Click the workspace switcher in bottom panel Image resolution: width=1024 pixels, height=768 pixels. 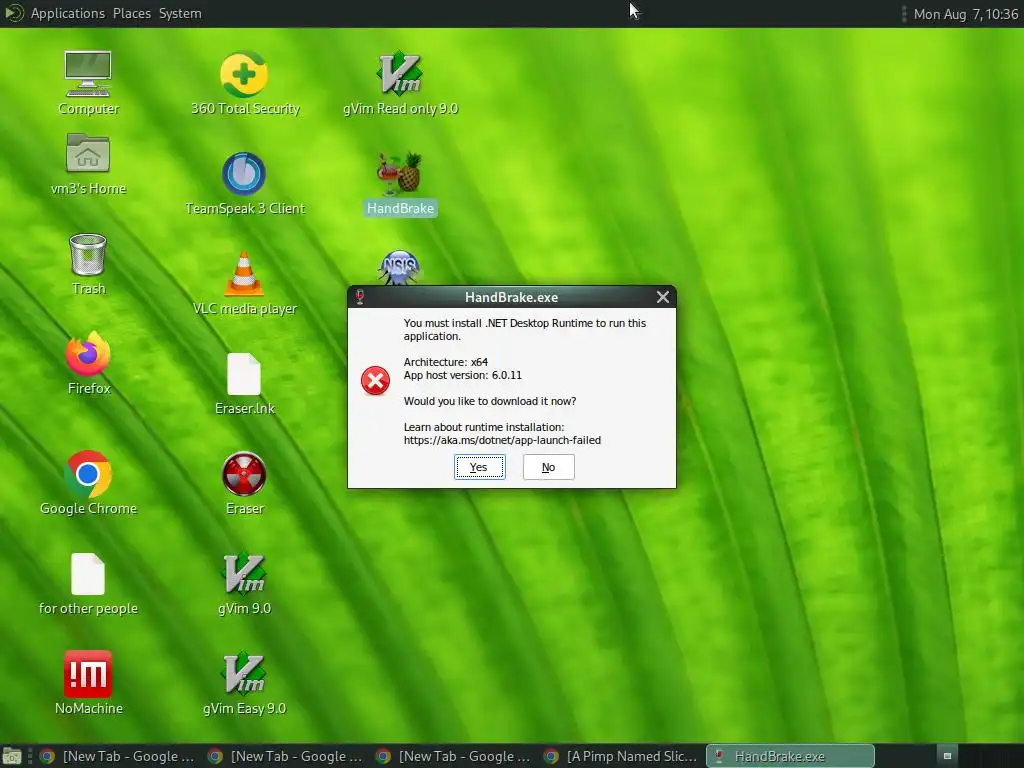click(x=947, y=756)
